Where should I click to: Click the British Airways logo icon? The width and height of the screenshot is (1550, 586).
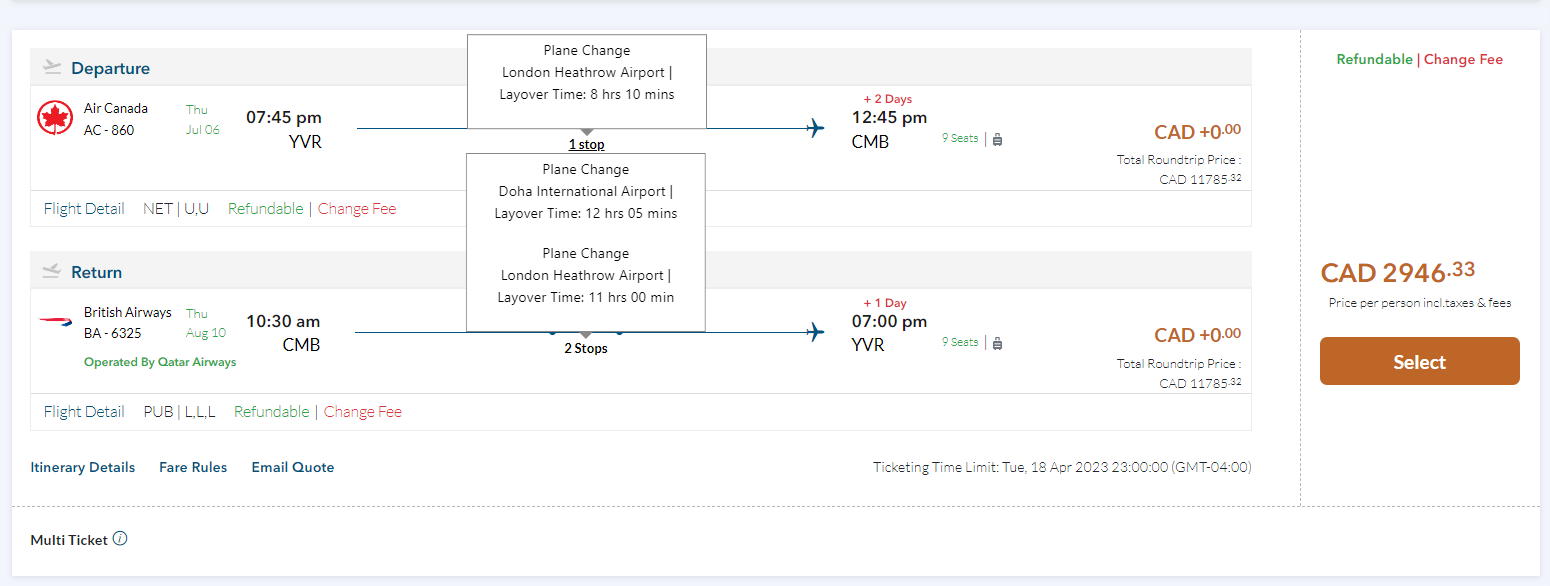tap(55, 322)
